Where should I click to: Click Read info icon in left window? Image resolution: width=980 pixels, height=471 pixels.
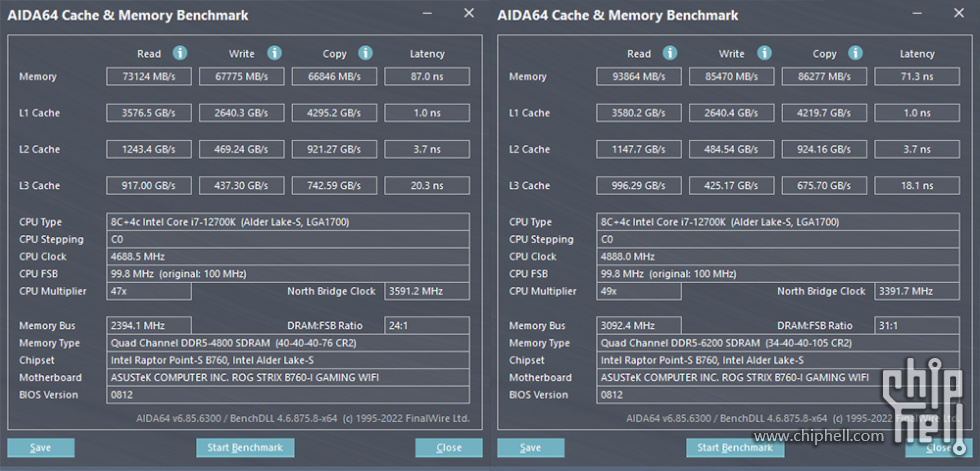(x=180, y=53)
